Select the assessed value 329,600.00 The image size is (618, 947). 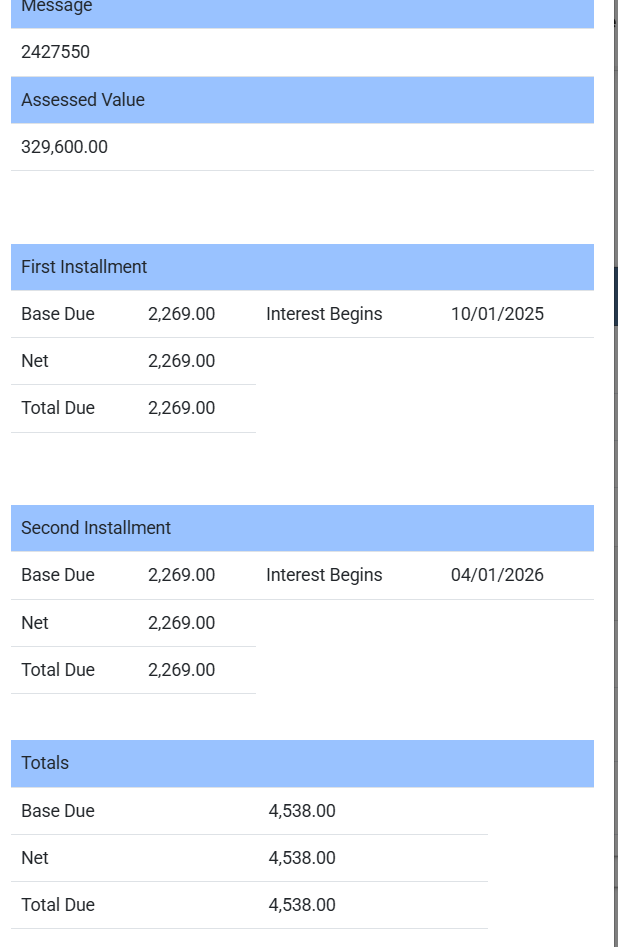tap(65, 147)
